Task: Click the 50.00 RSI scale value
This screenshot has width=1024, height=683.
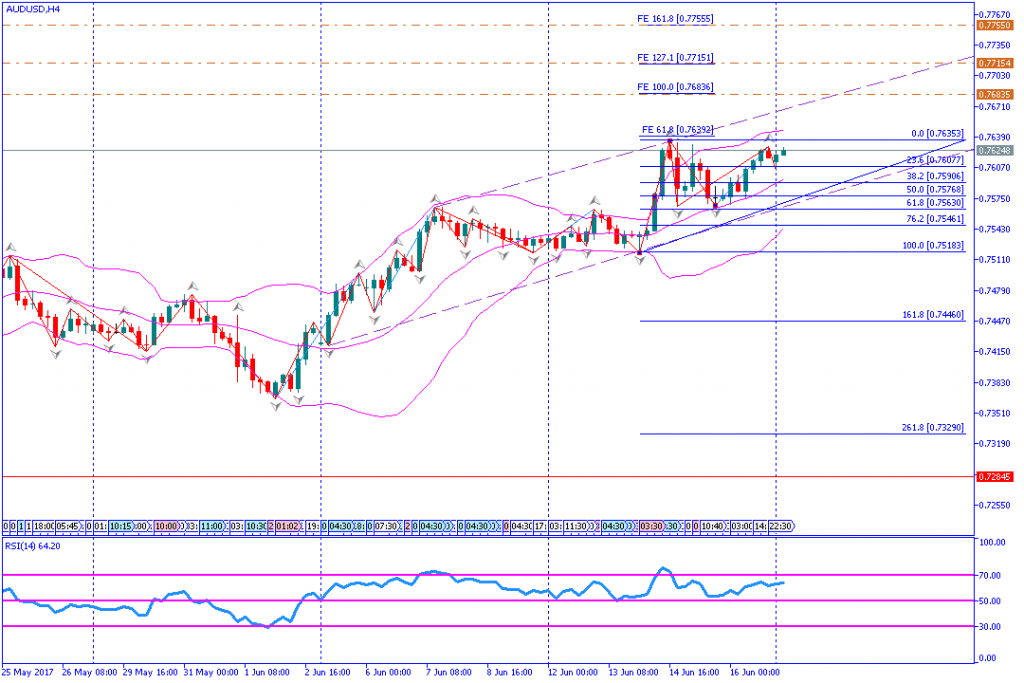Action: click(991, 601)
